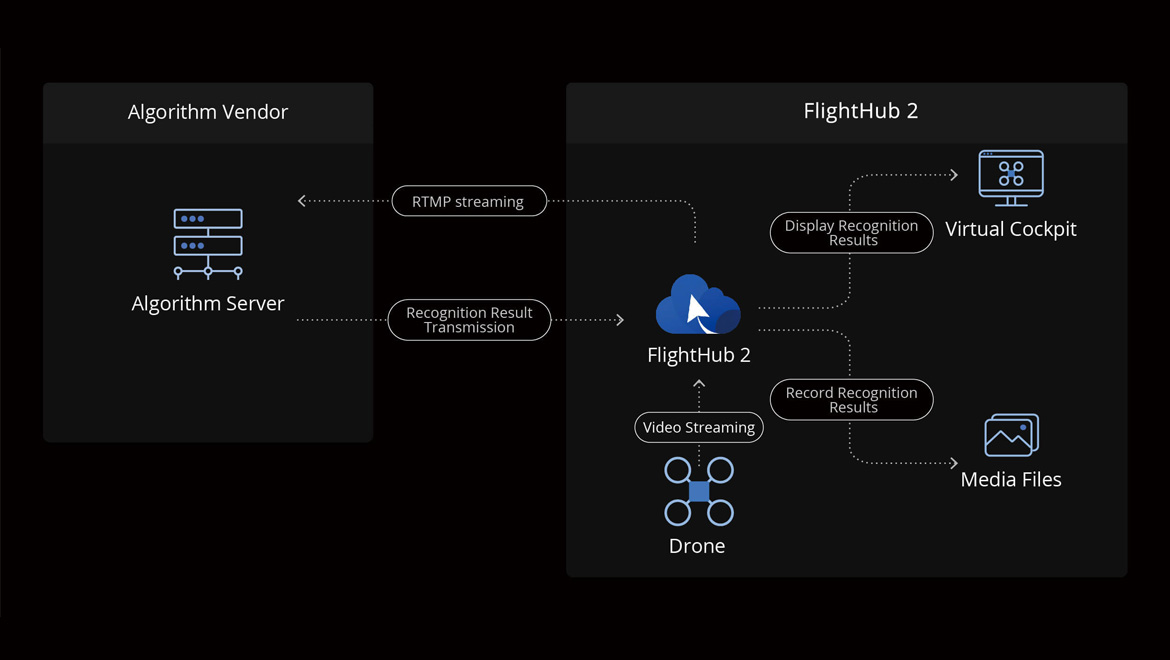This screenshot has height=660, width=1170.
Task: Select the RTMP streaming pill label
Action: 469,201
